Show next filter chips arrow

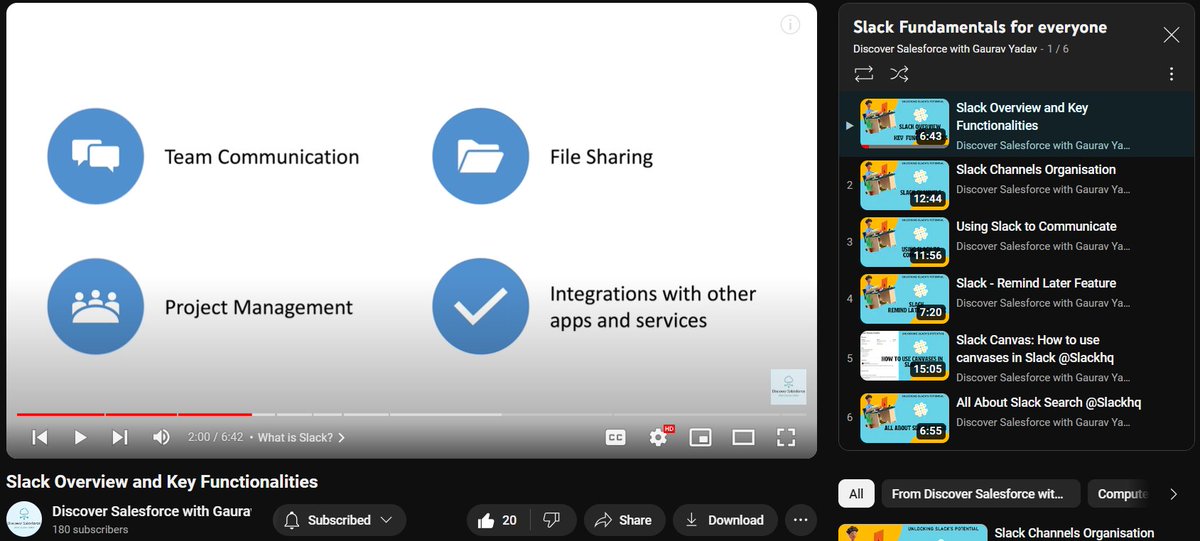pyautogui.click(x=1174, y=494)
